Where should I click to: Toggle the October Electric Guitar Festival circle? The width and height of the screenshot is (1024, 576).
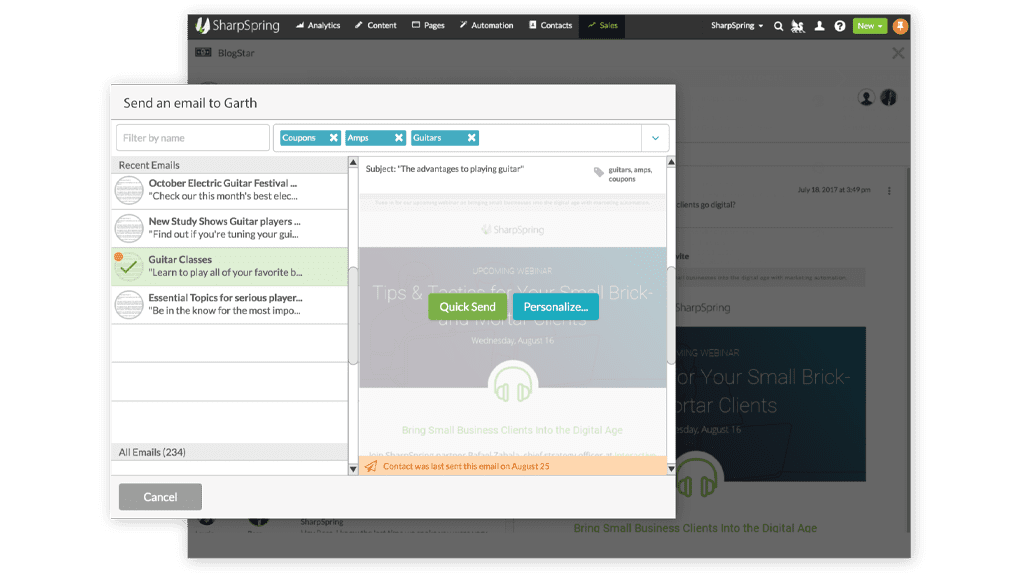coord(129,191)
